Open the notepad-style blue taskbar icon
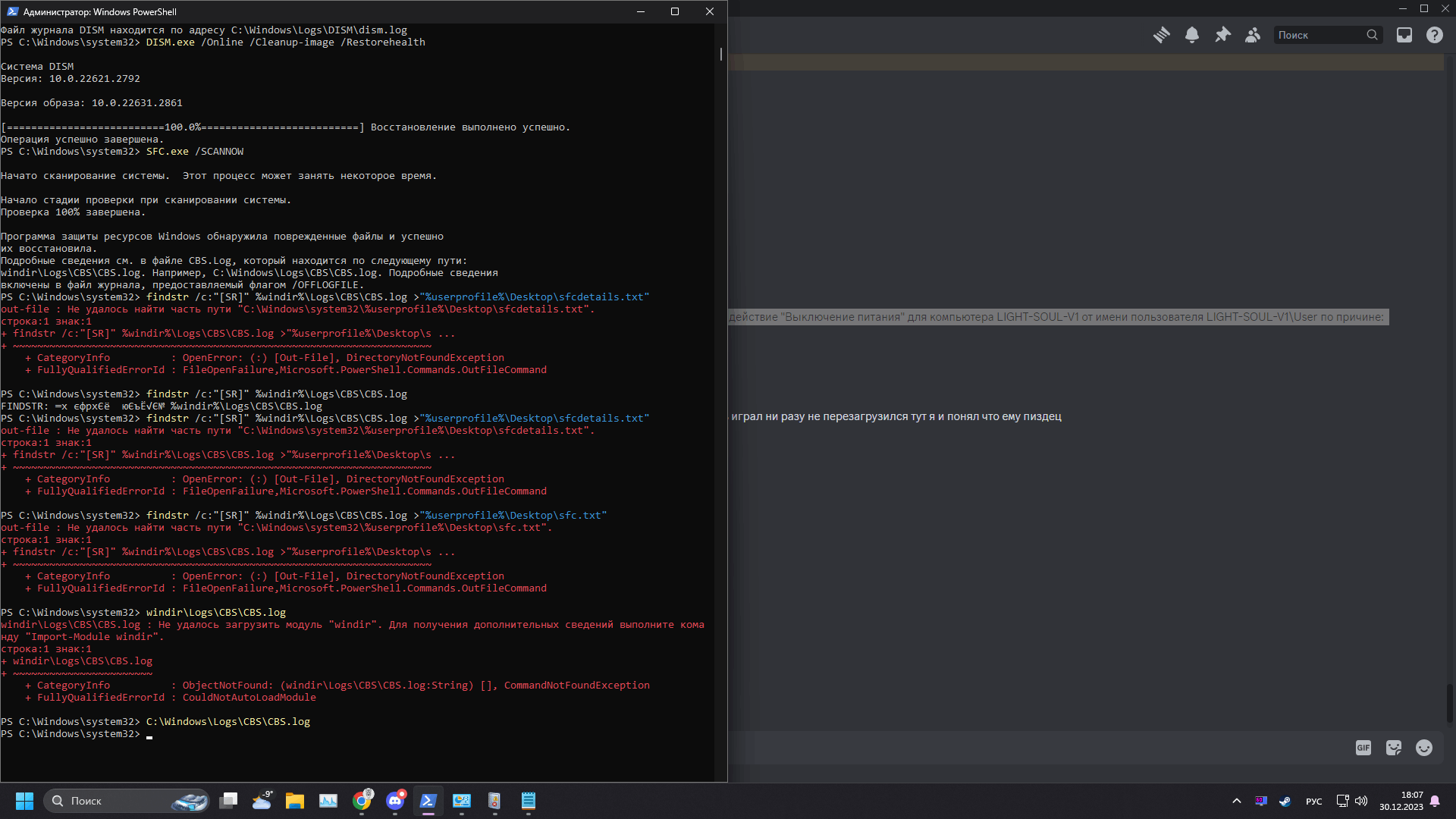 tap(529, 801)
